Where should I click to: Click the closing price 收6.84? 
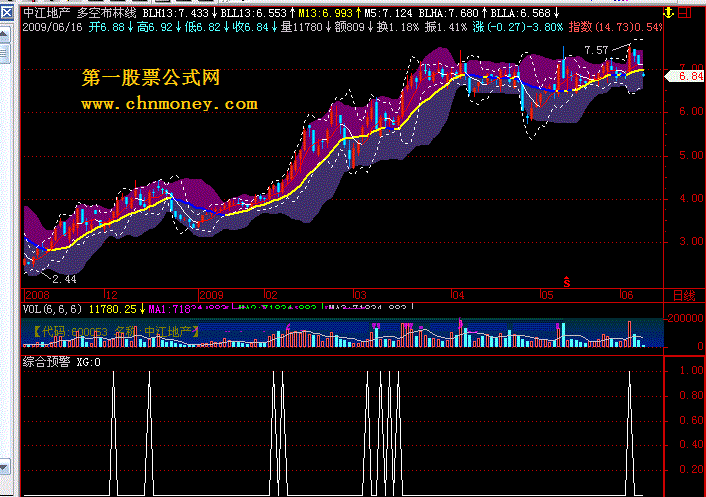pyautogui.click(x=251, y=27)
